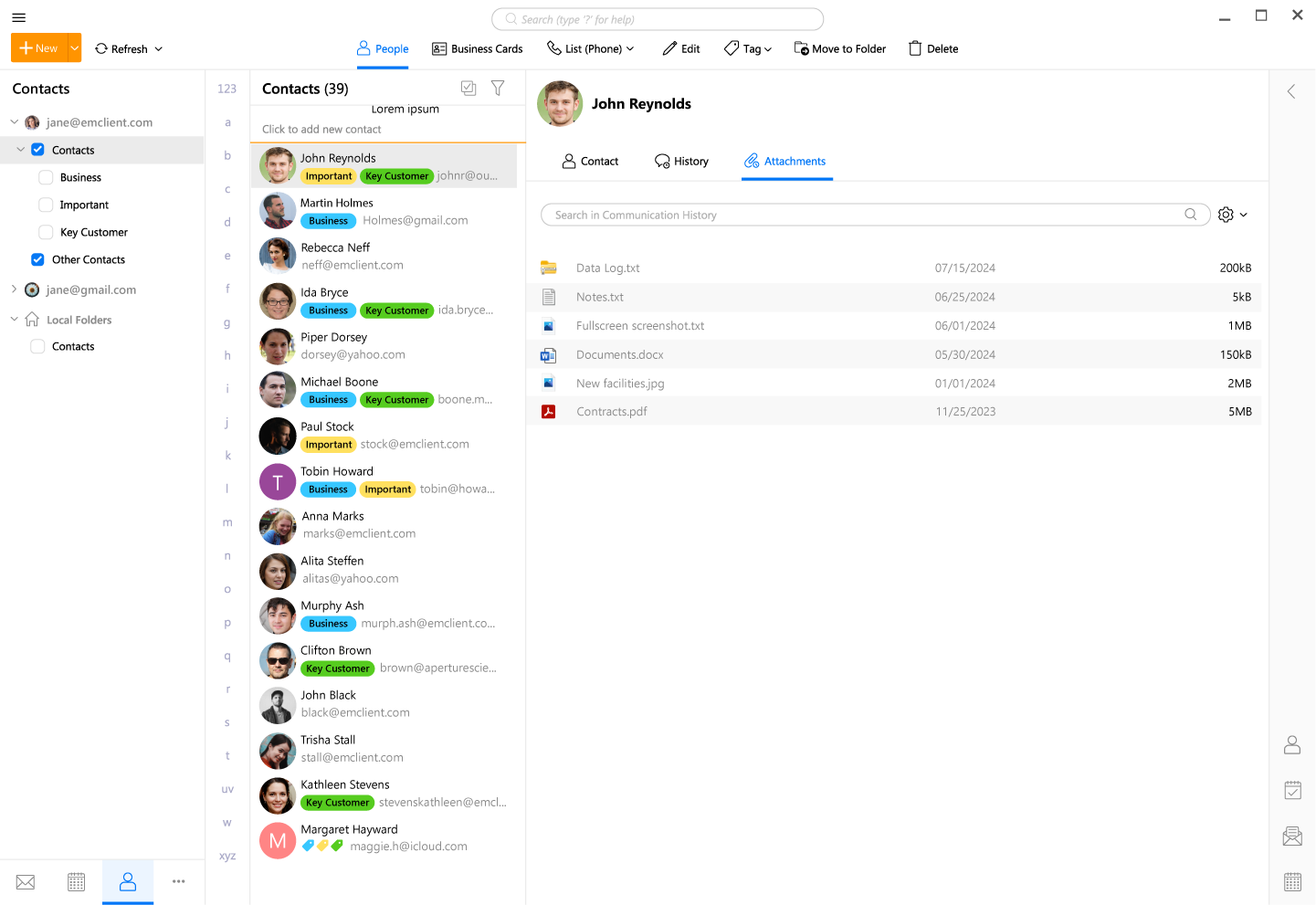Viewport: 1316px width, 905px height.
Task: Click the orange New button
Action: 38,48
